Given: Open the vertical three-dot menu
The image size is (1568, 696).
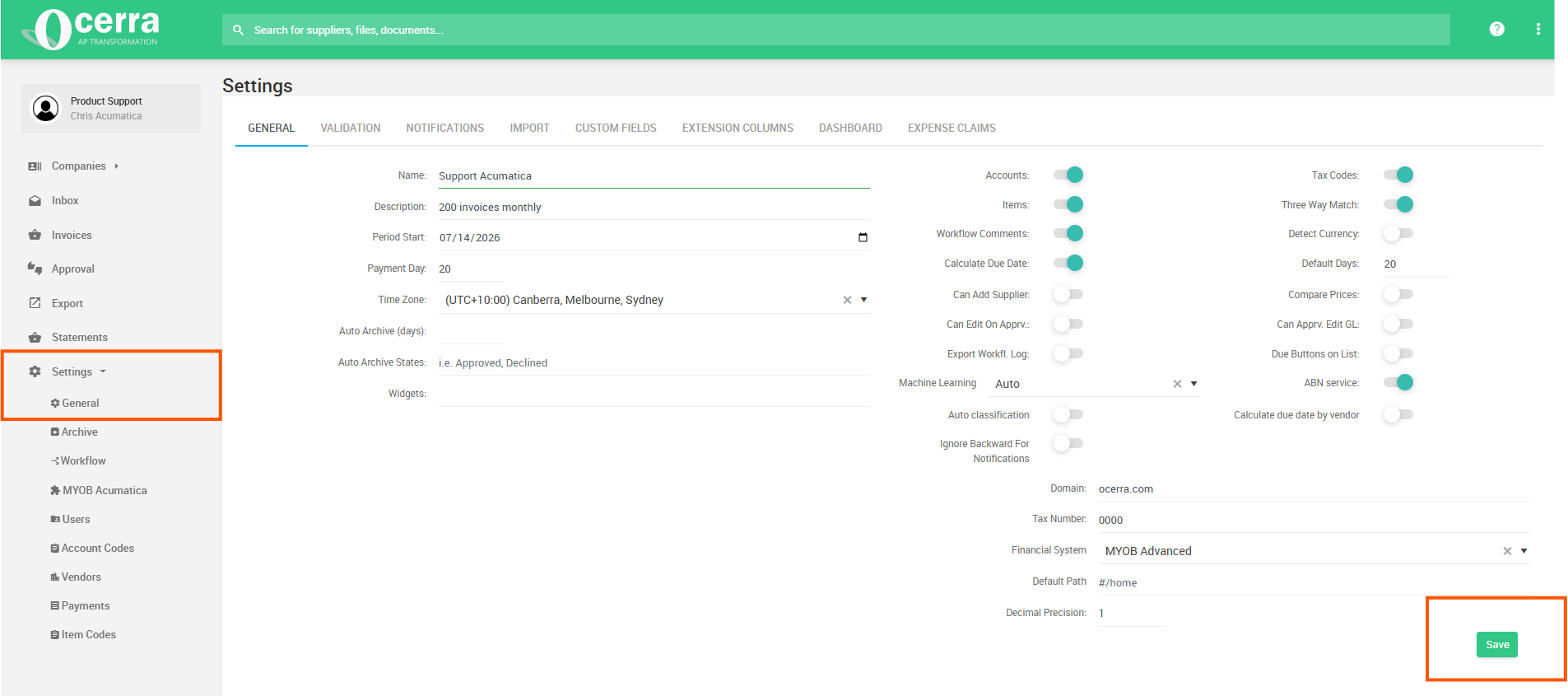Looking at the screenshot, I should click(1538, 29).
